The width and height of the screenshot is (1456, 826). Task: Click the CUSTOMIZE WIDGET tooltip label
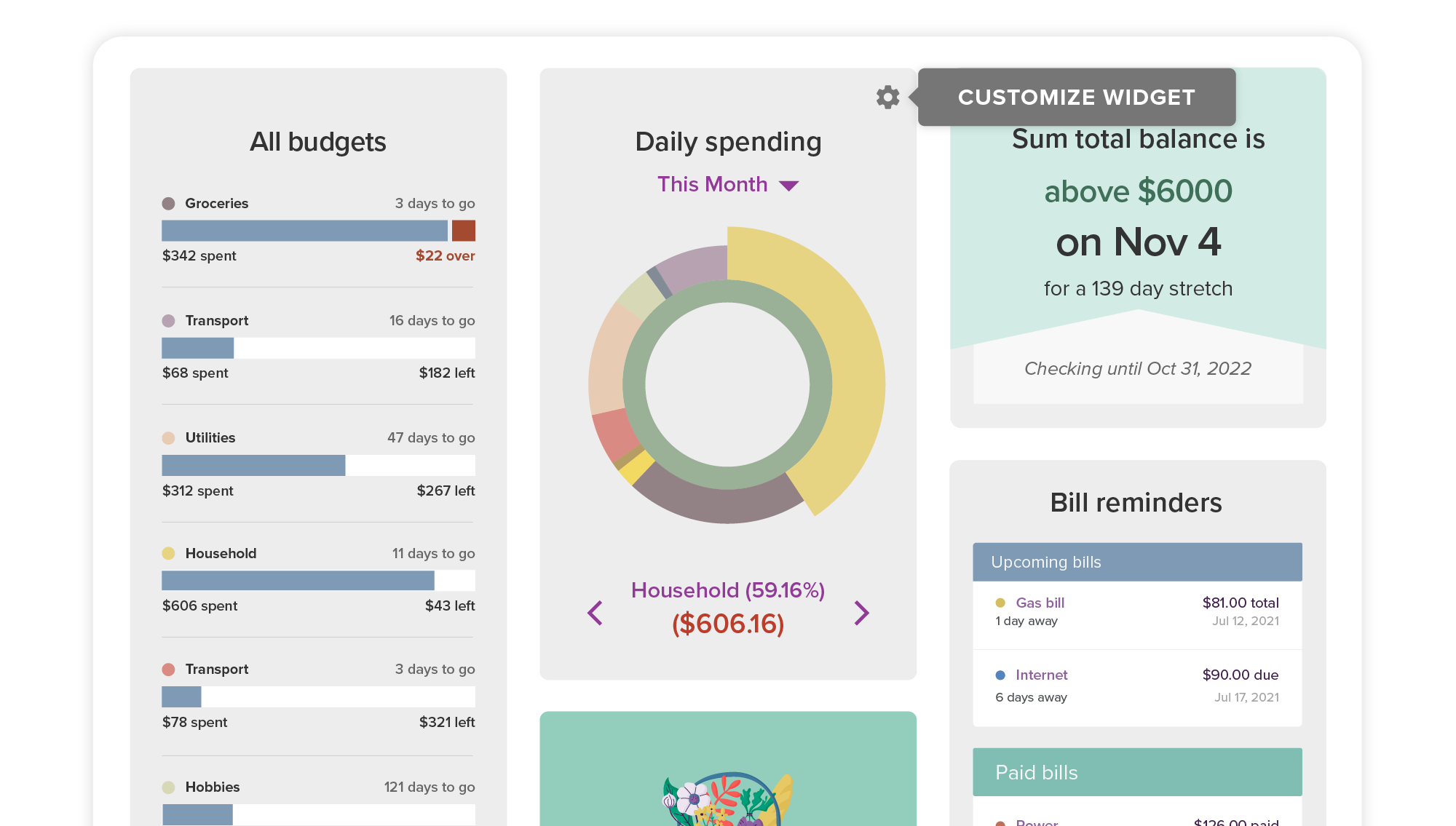1076,97
